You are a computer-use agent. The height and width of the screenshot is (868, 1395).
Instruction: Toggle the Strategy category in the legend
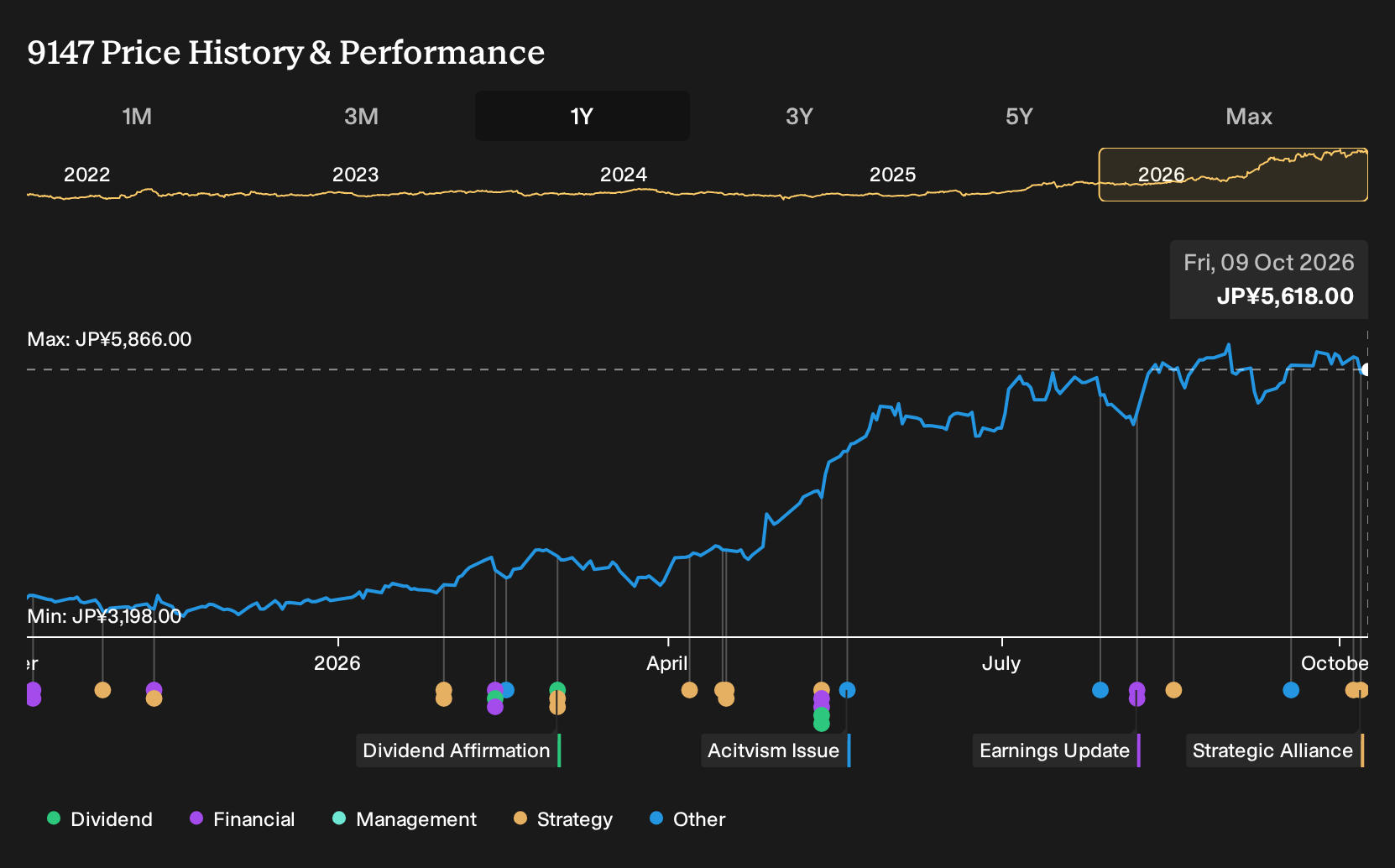coord(563,819)
